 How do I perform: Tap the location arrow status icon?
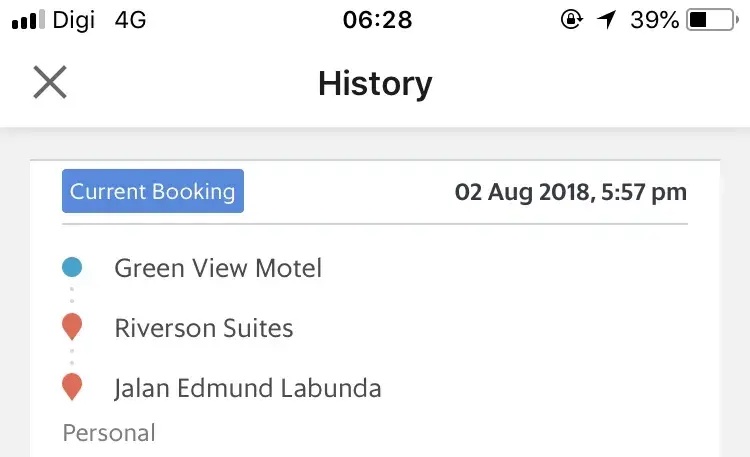606,20
